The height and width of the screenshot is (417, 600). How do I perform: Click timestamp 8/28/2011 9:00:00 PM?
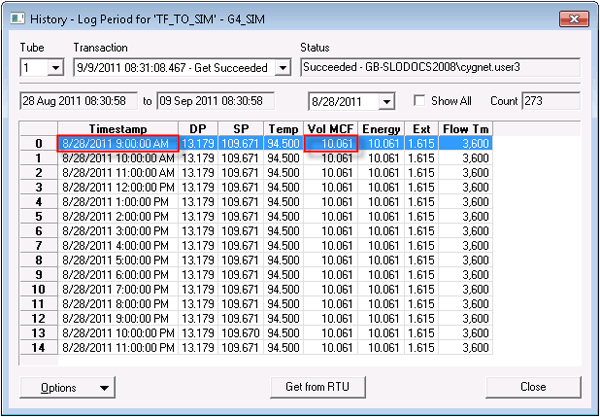click(x=118, y=318)
